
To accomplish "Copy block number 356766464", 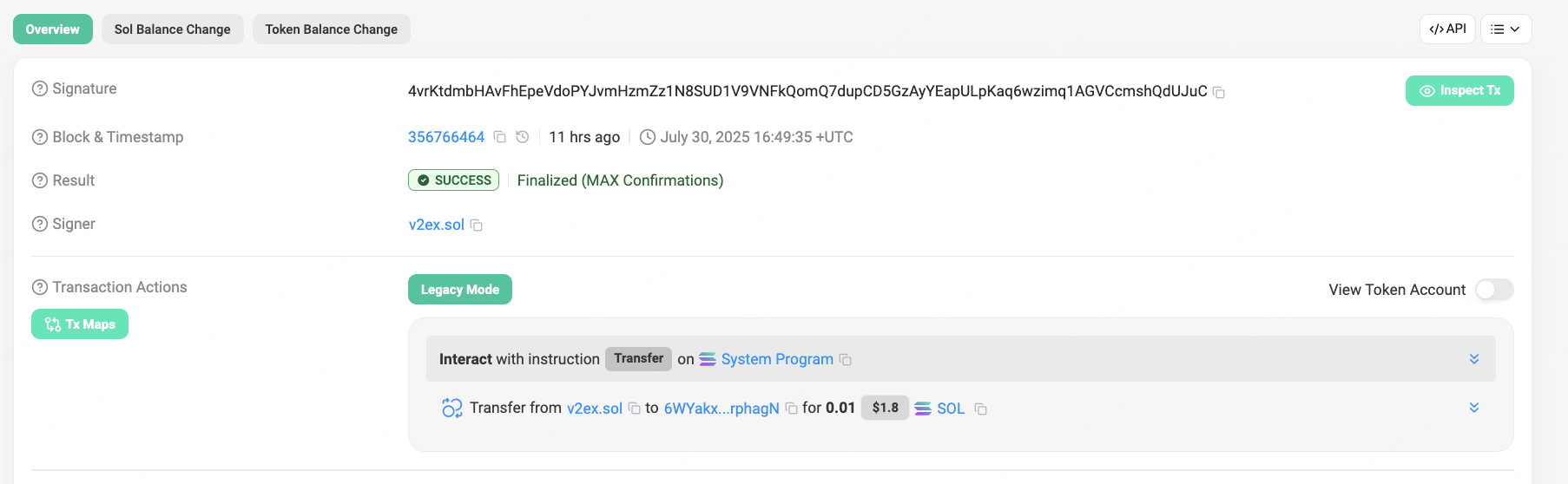I will click(x=499, y=137).
